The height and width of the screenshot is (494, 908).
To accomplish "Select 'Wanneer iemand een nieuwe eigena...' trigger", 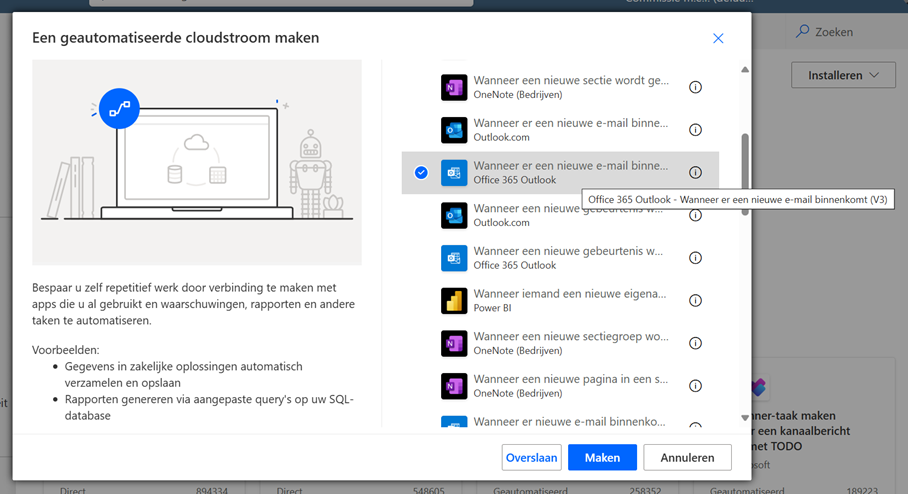I will 561,301.
